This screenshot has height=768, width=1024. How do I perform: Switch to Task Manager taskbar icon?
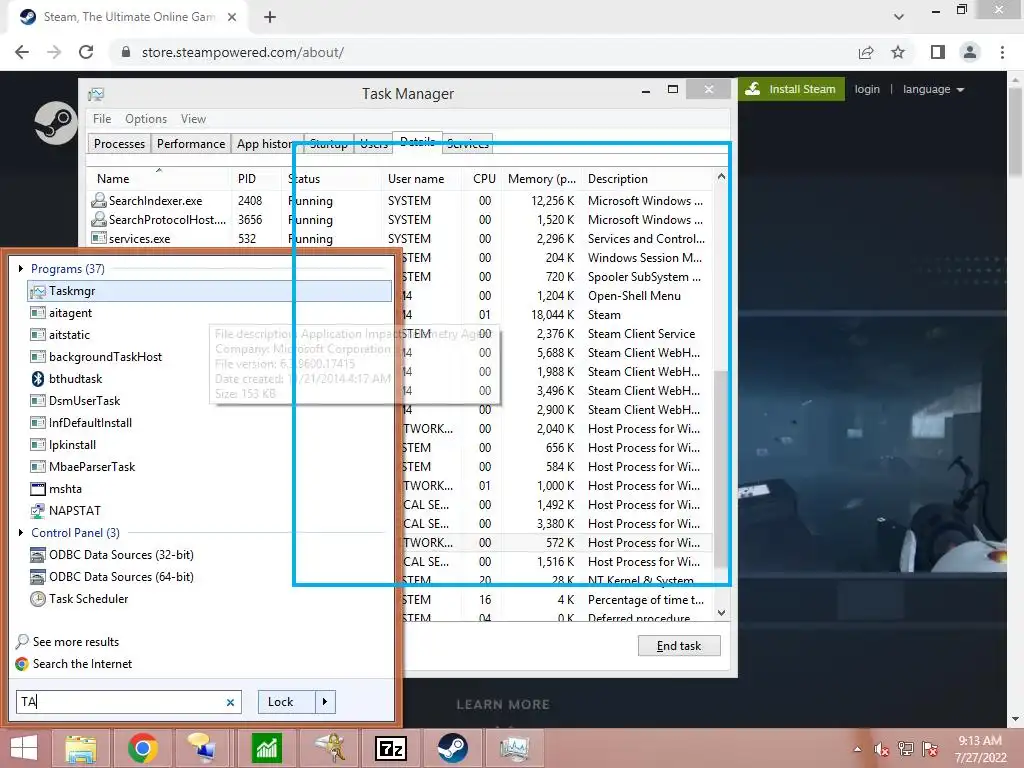coord(515,748)
